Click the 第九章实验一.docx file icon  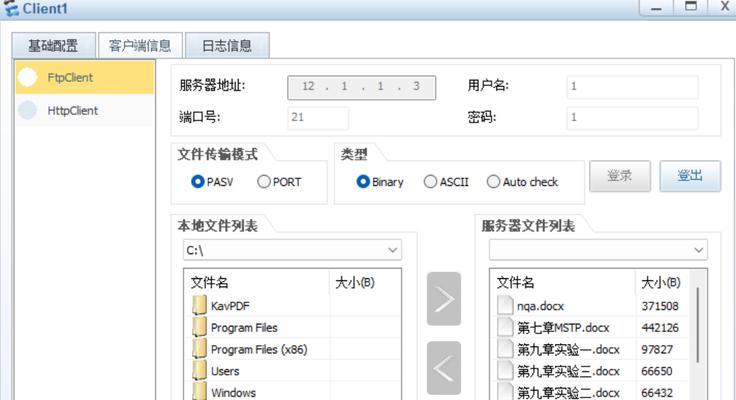pos(505,349)
